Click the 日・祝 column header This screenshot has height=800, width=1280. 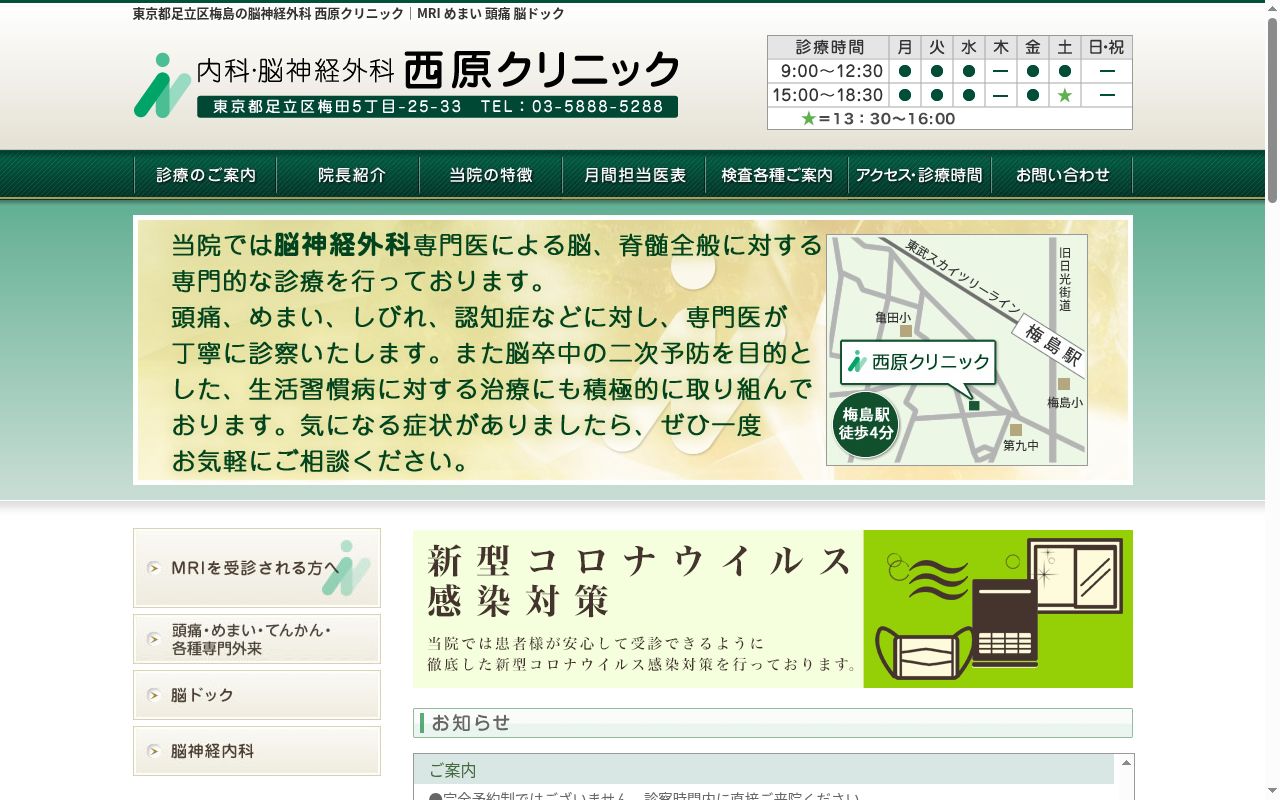1107,47
